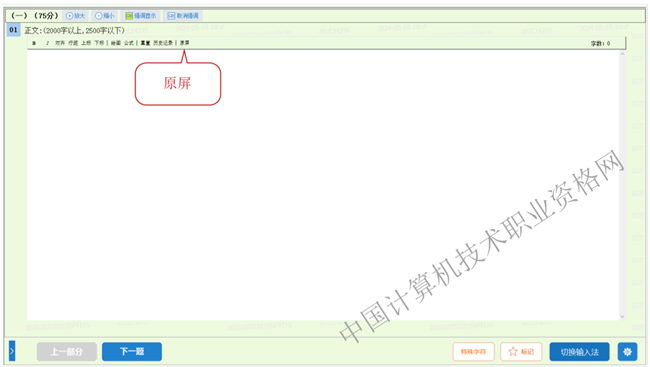Click the 放大 zoom-in icon button

coord(75,16)
